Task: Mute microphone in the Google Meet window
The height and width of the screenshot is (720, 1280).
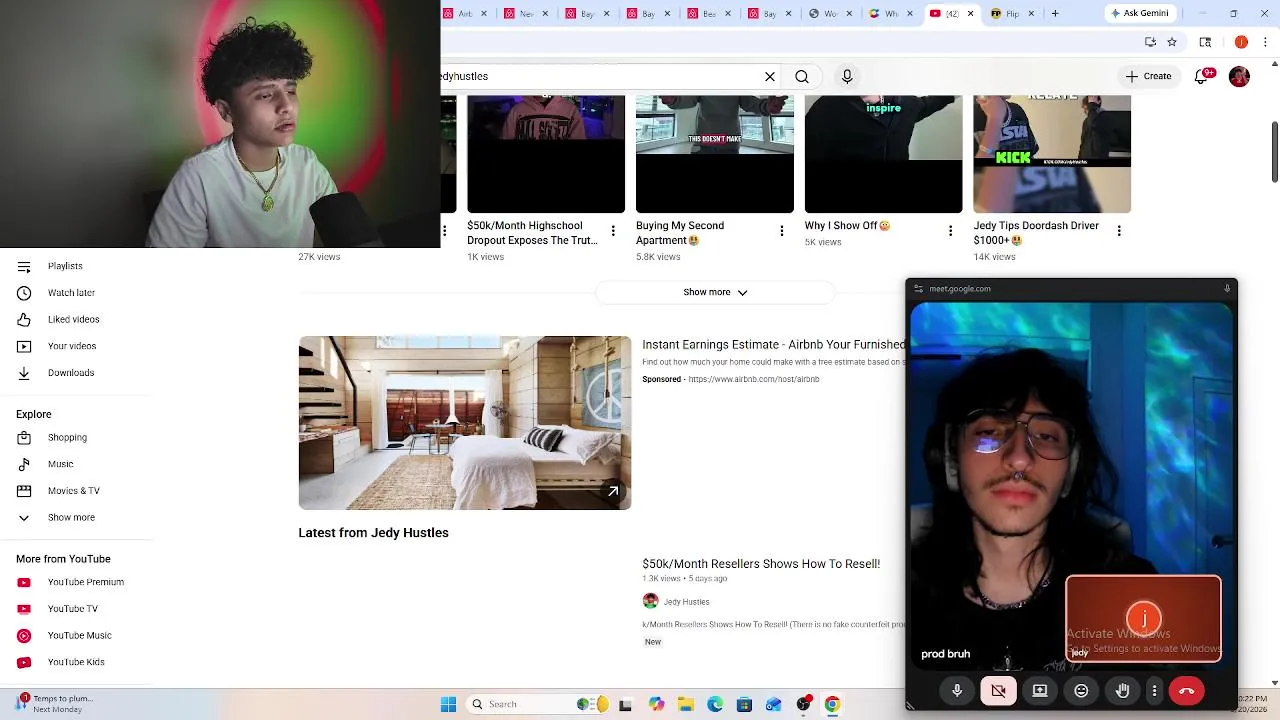Action: tap(957, 691)
